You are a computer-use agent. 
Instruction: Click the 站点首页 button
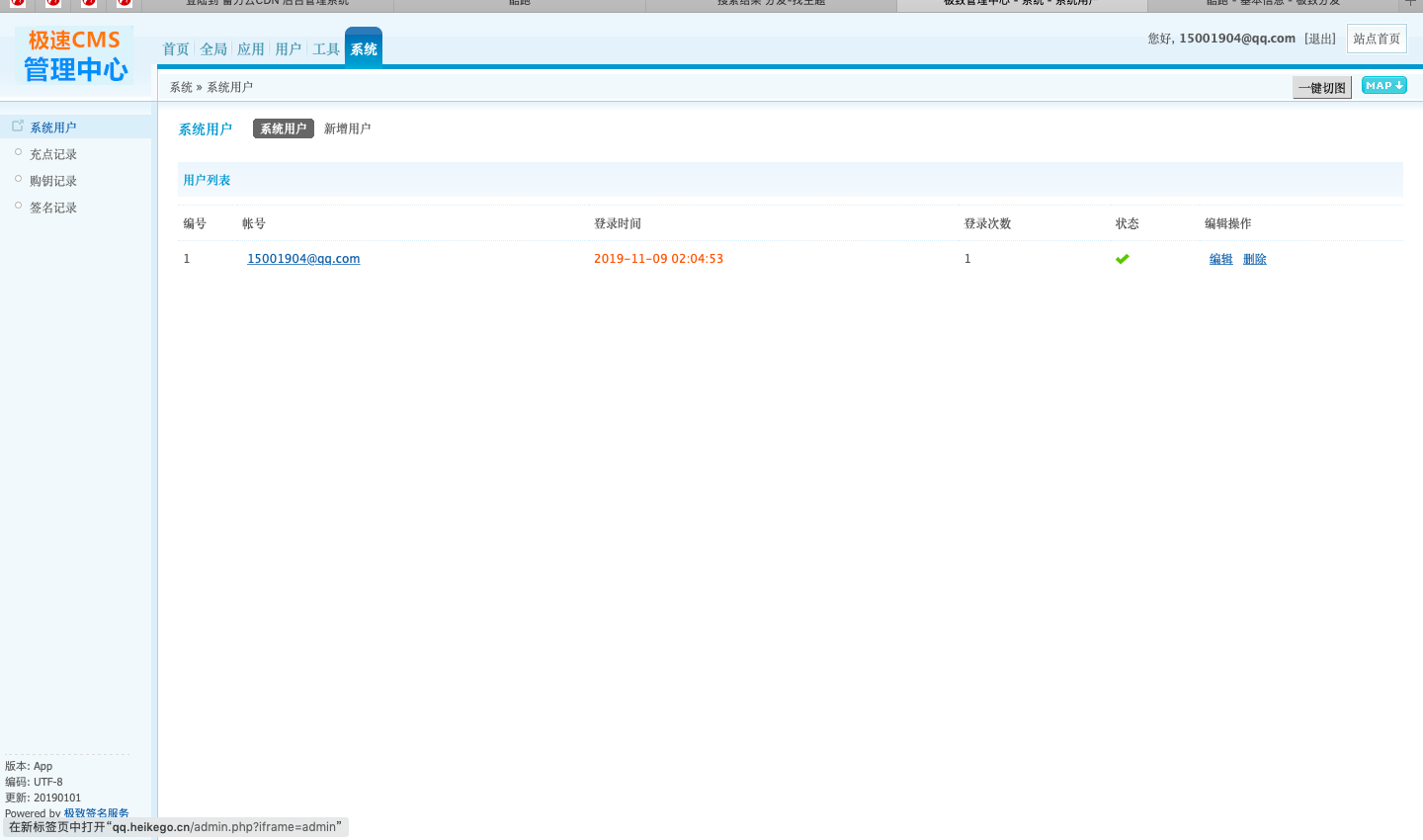click(x=1377, y=39)
